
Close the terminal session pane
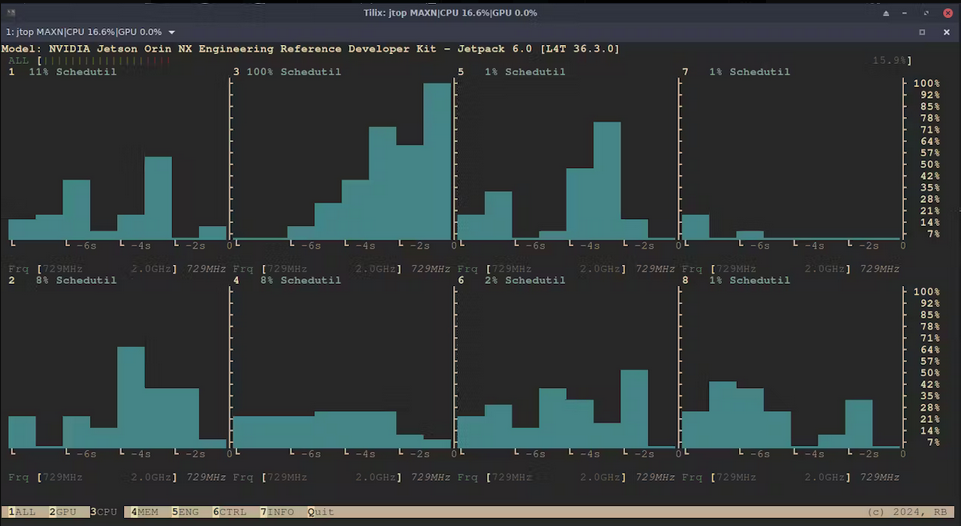(x=946, y=32)
